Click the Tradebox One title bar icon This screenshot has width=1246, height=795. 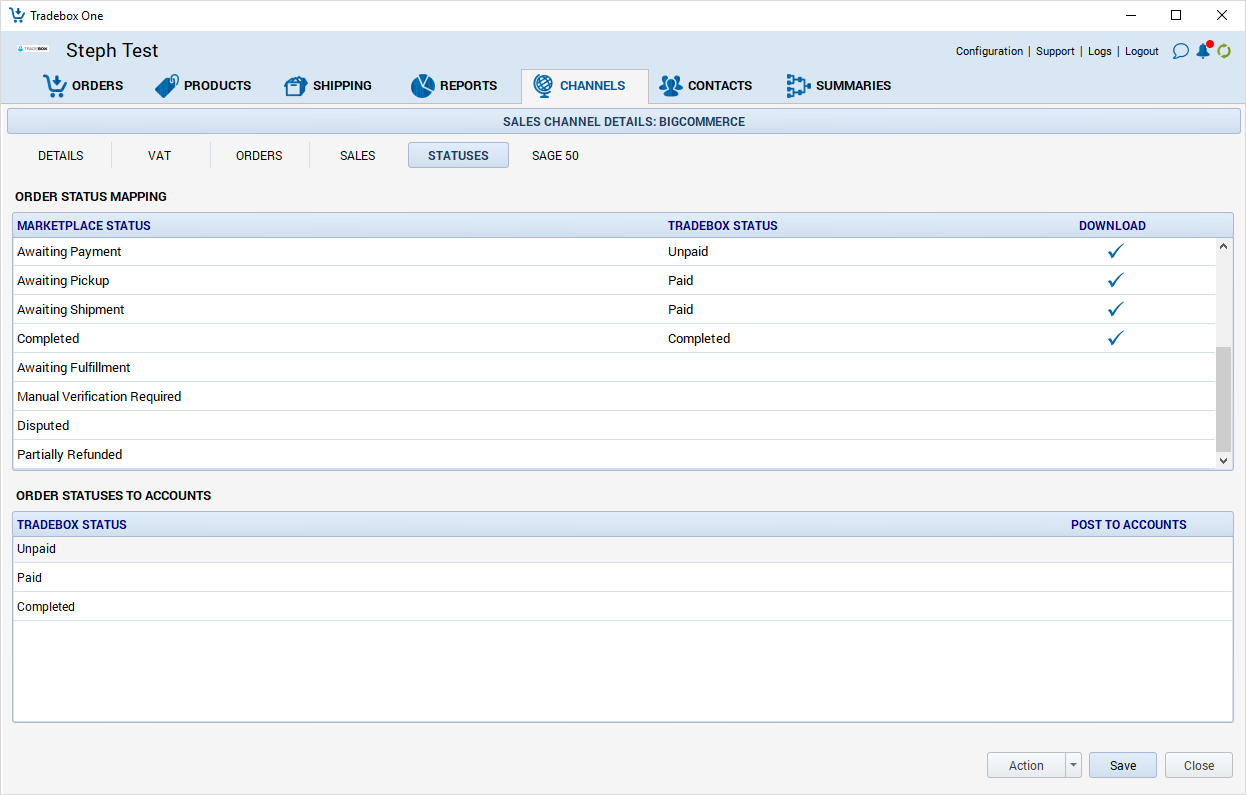(17, 15)
